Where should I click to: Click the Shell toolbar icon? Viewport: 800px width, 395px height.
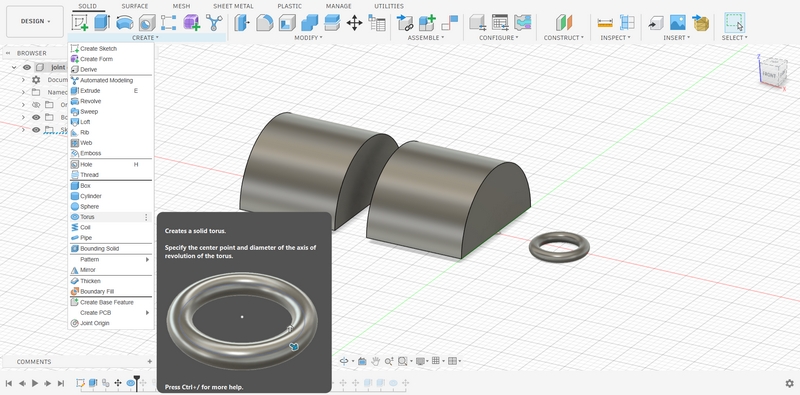tap(287, 22)
